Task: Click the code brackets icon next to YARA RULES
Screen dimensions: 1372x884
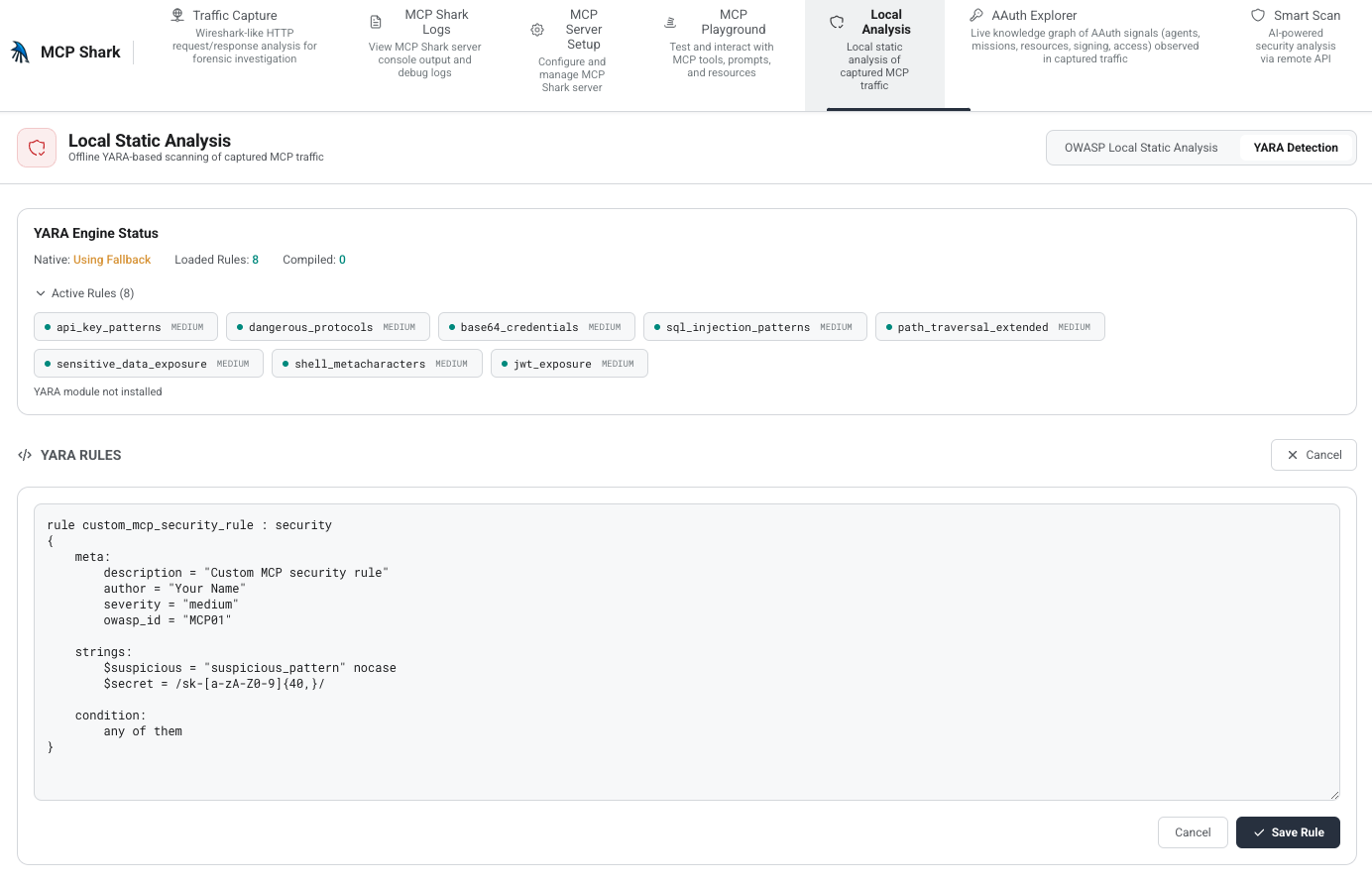Action: tap(25, 455)
